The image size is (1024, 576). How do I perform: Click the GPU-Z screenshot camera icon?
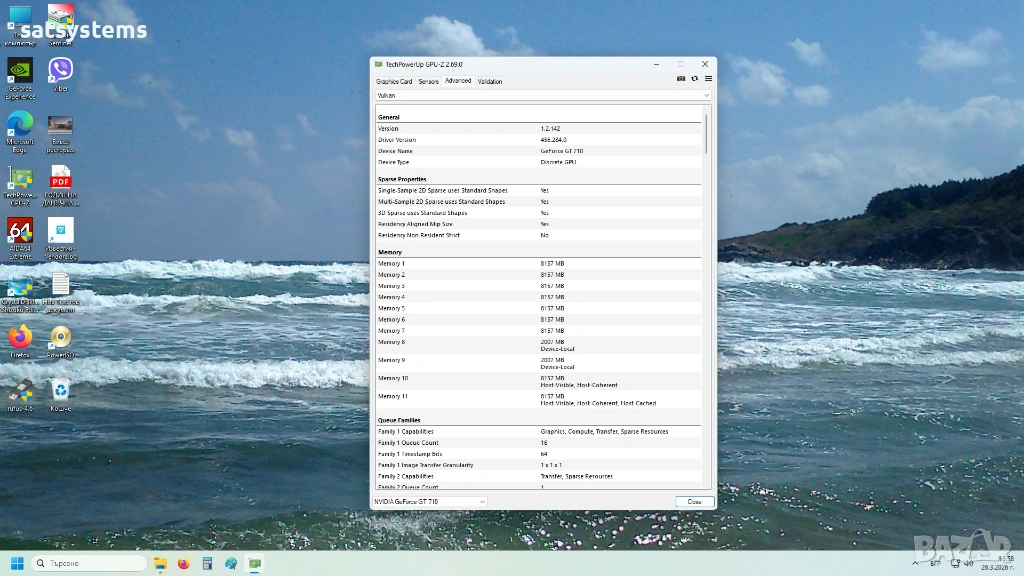pos(681,78)
